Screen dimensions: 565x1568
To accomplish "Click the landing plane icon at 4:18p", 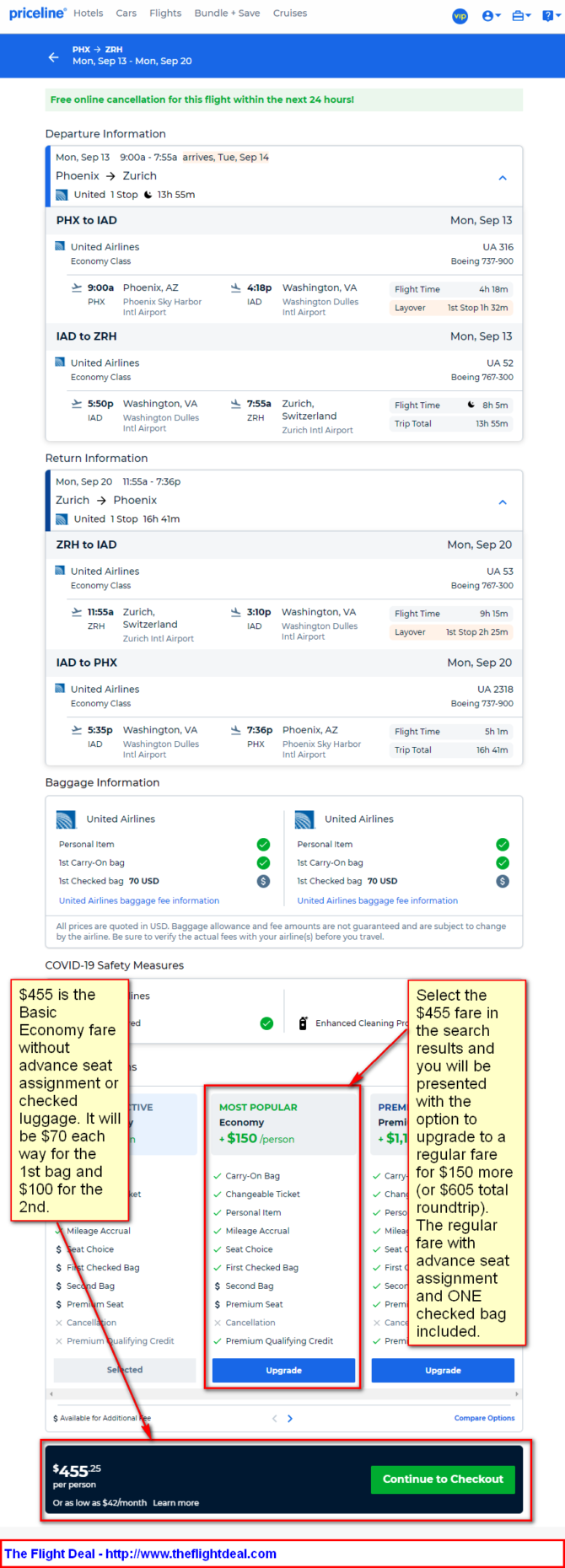I will click(236, 287).
